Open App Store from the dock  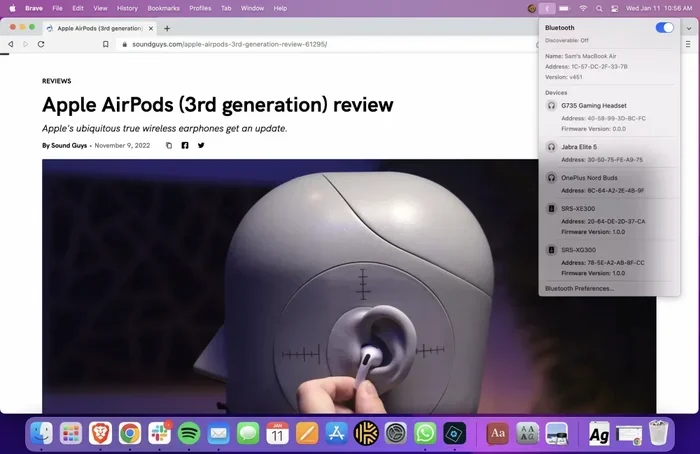pos(336,433)
